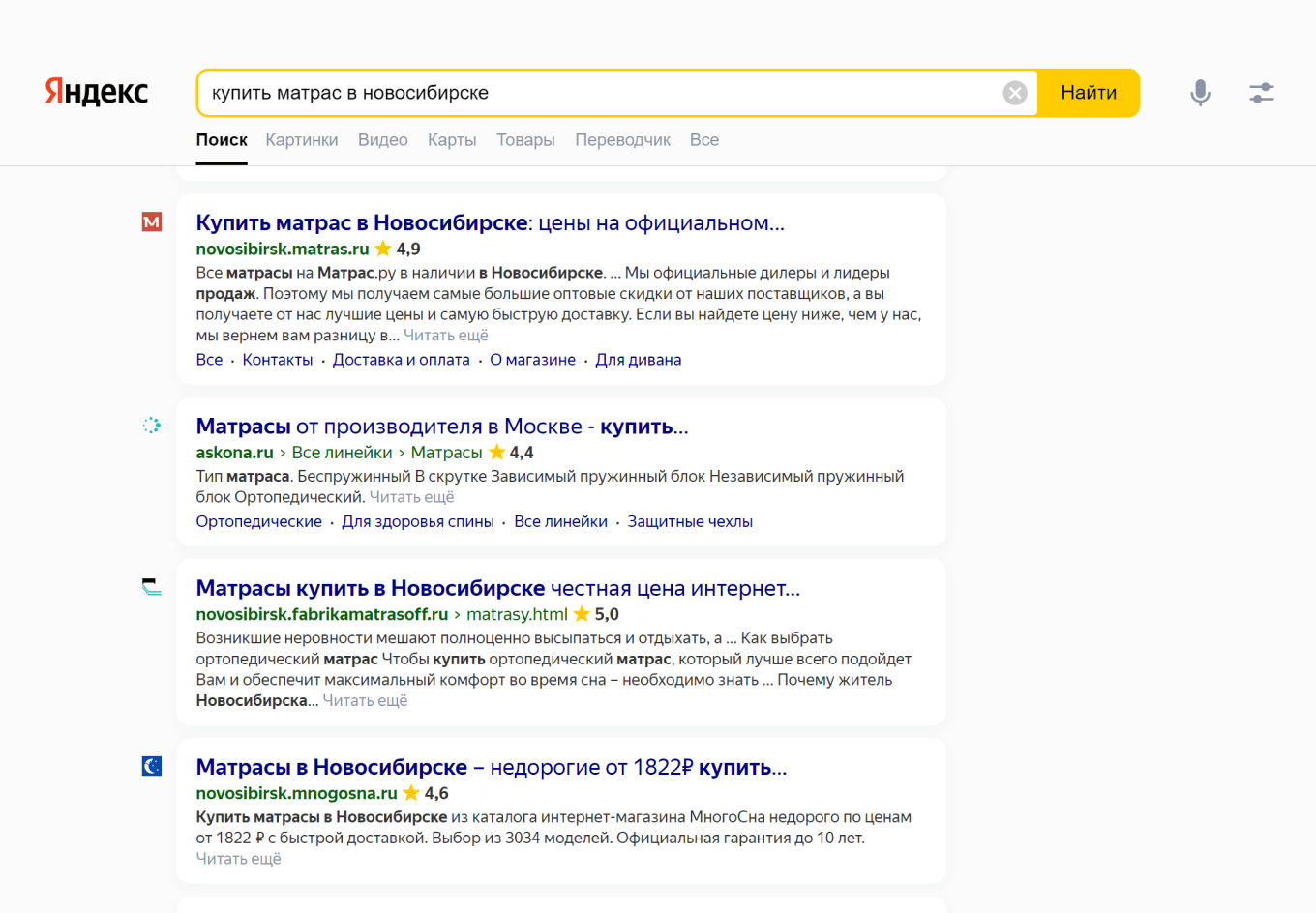The height and width of the screenshot is (913, 1316).
Task: Clear the search query with the X icon
Action: click(x=1015, y=92)
